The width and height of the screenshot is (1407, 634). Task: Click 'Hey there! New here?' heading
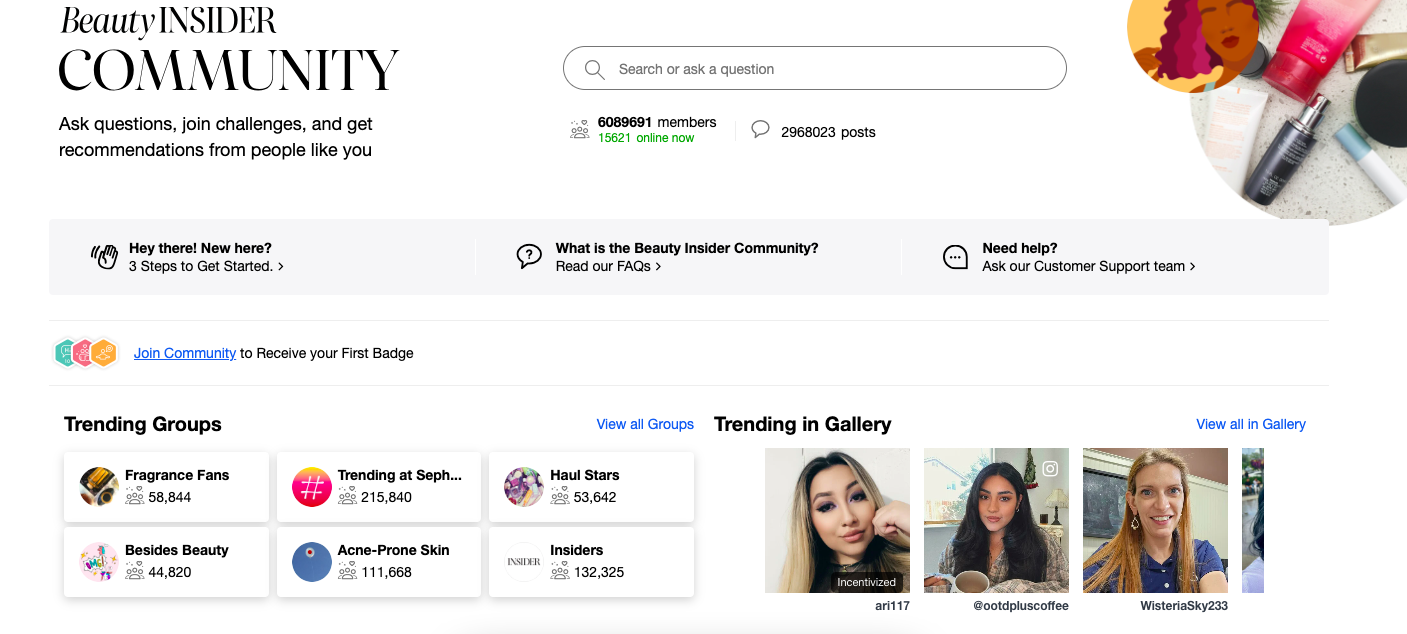click(x=200, y=248)
